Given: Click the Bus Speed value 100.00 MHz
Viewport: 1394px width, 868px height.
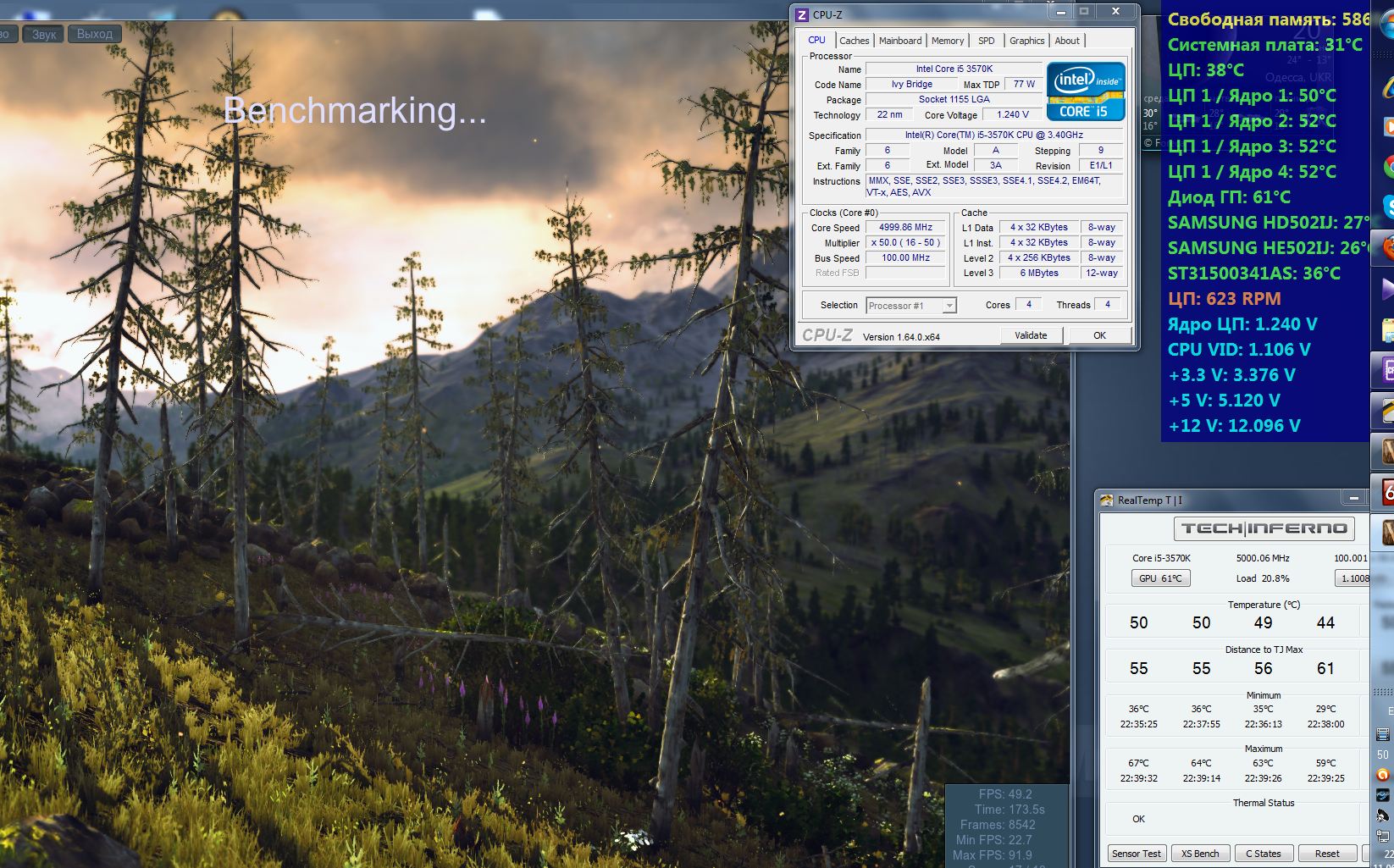Looking at the screenshot, I should pyautogui.click(x=905, y=257).
